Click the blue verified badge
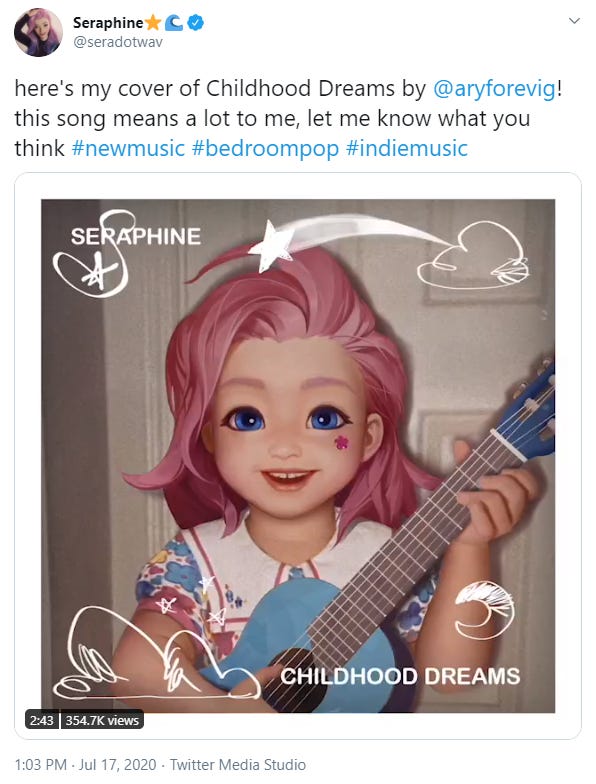 [196, 22]
